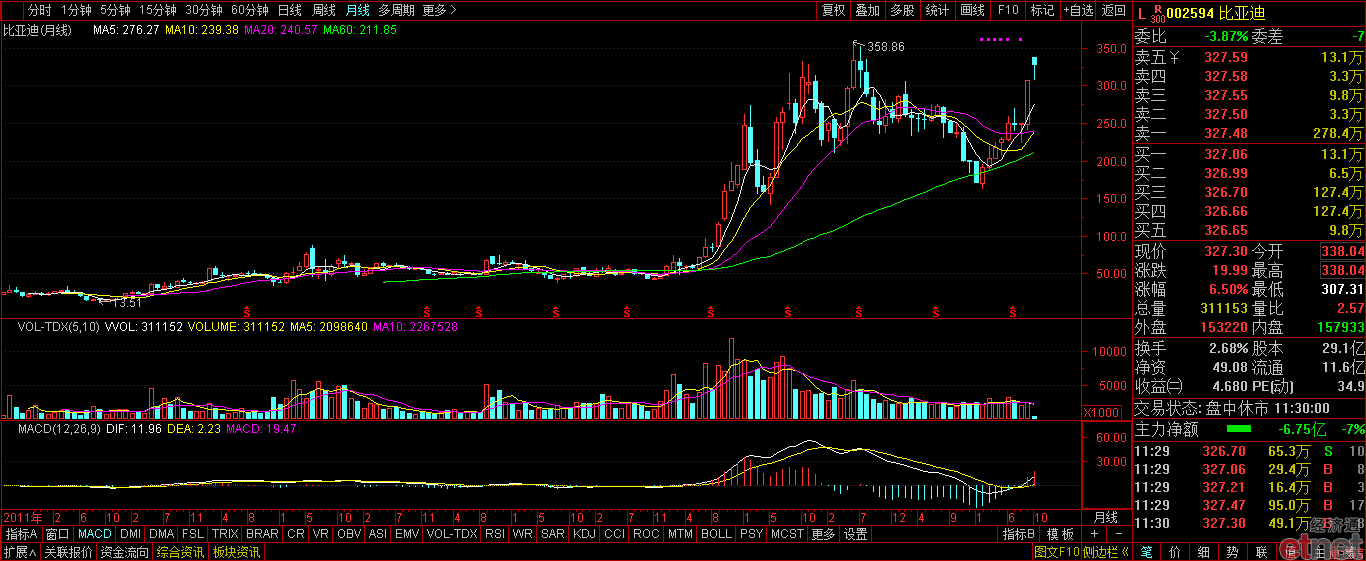Open the 资金流向 tab
The width and height of the screenshot is (1366, 561).
124,552
